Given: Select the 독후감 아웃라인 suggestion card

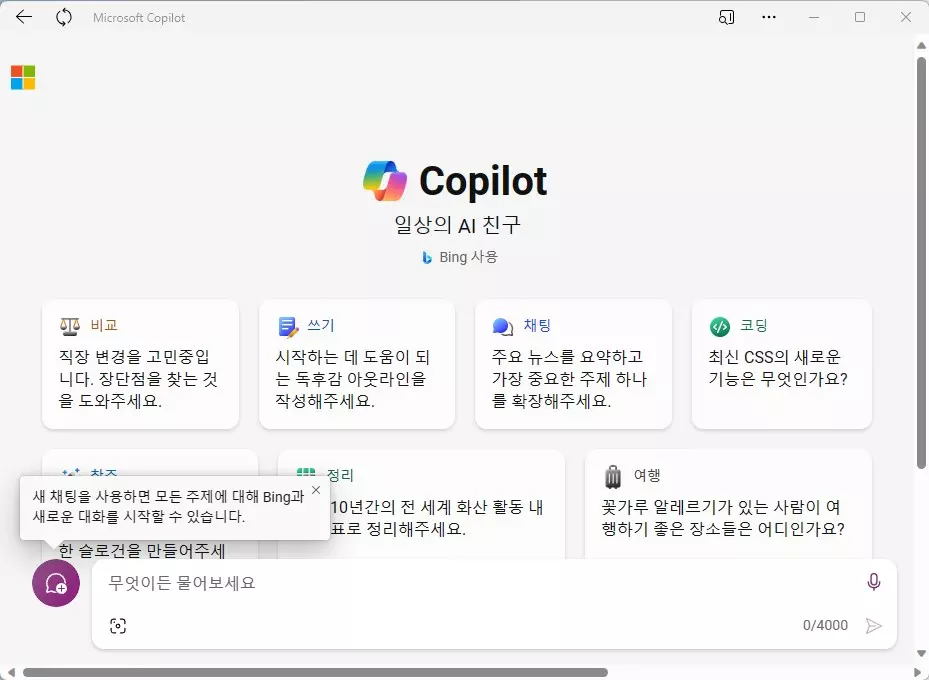Looking at the screenshot, I should (x=357, y=364).
